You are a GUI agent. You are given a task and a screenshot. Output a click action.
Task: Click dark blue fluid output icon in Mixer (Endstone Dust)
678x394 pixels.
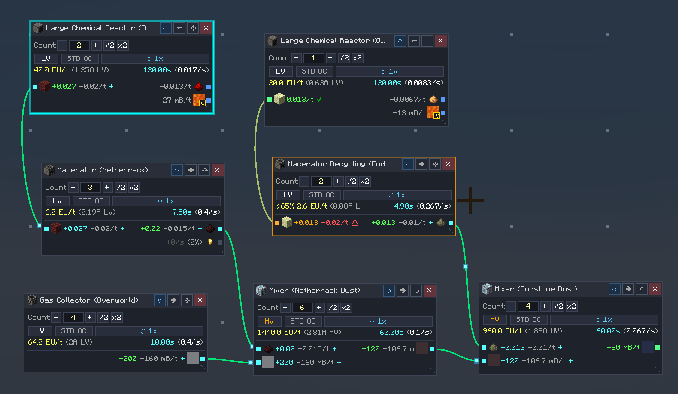[x=648, y=347]
